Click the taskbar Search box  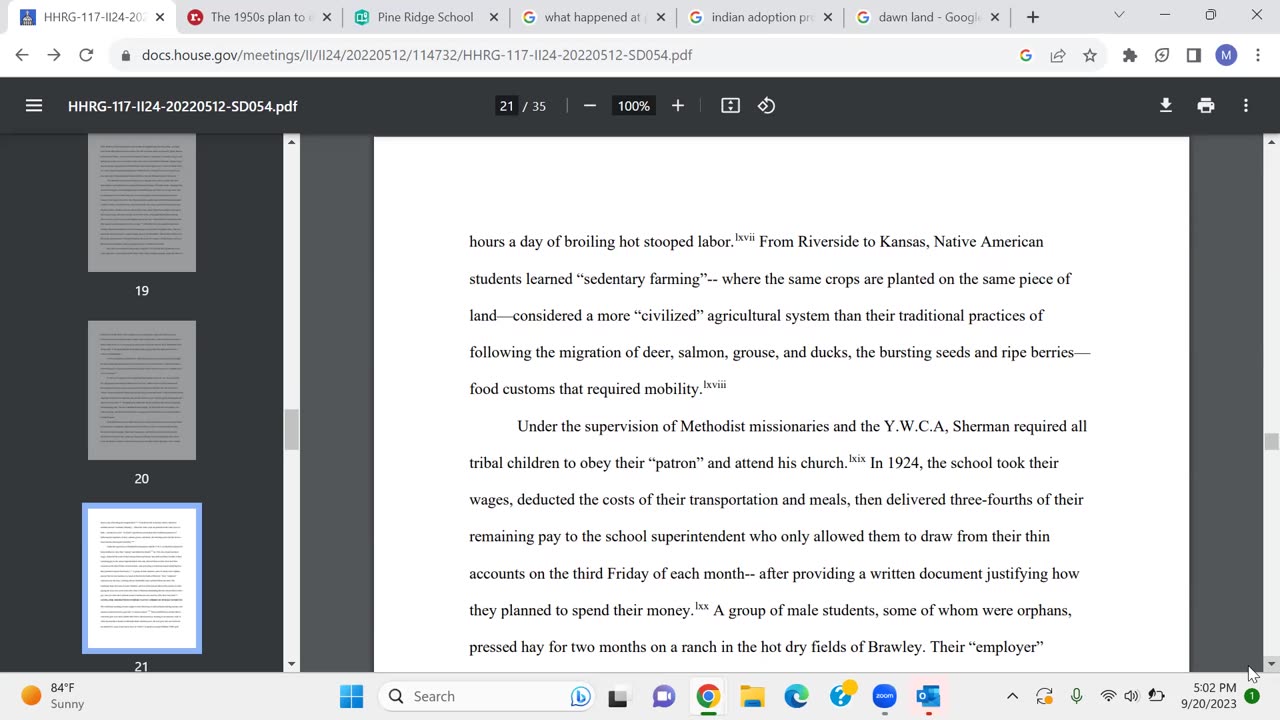(486, 696)
